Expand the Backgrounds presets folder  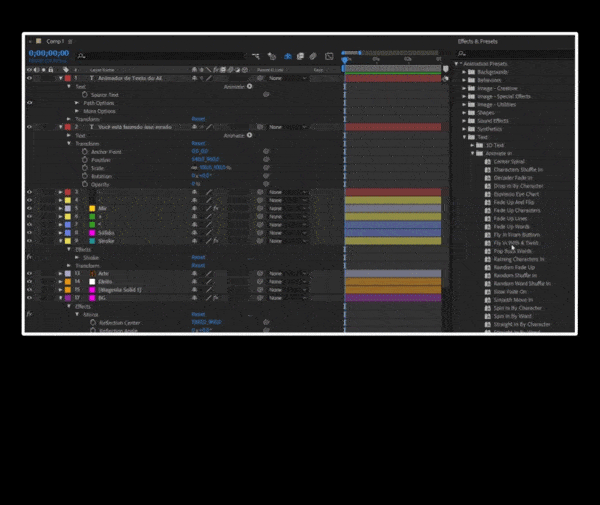click(464, 72)
